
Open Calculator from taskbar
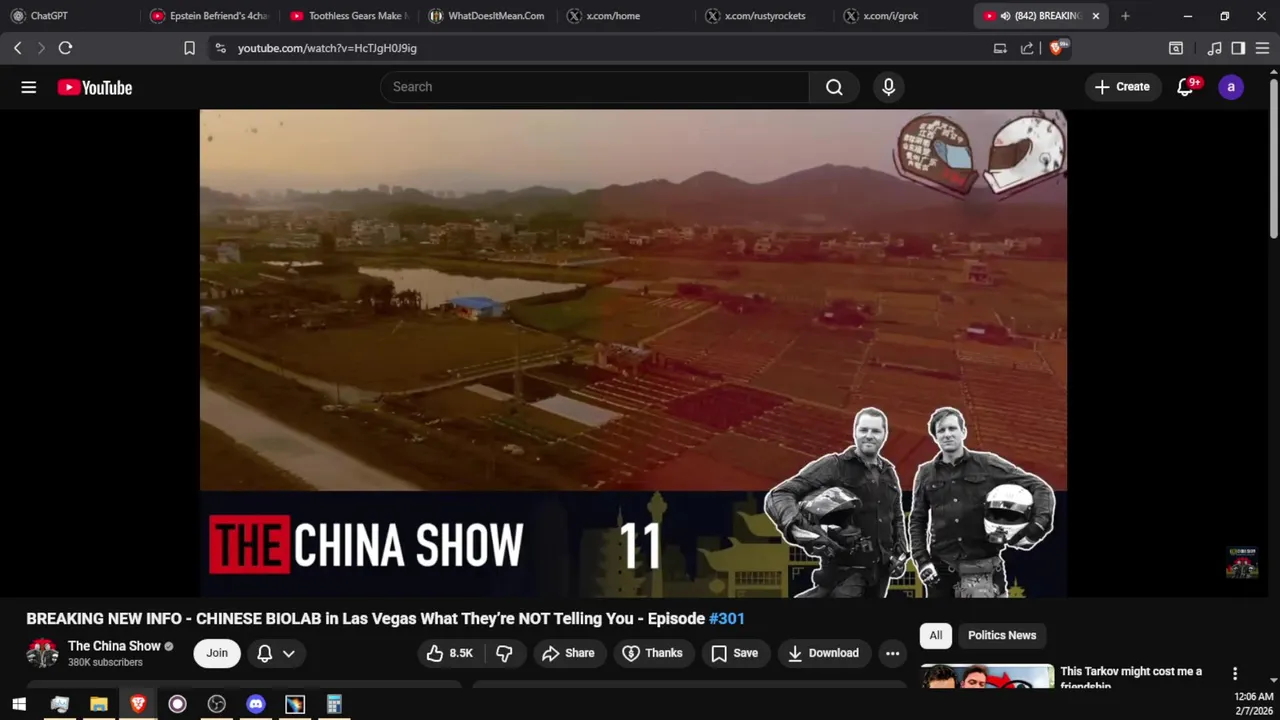(334, 704)
